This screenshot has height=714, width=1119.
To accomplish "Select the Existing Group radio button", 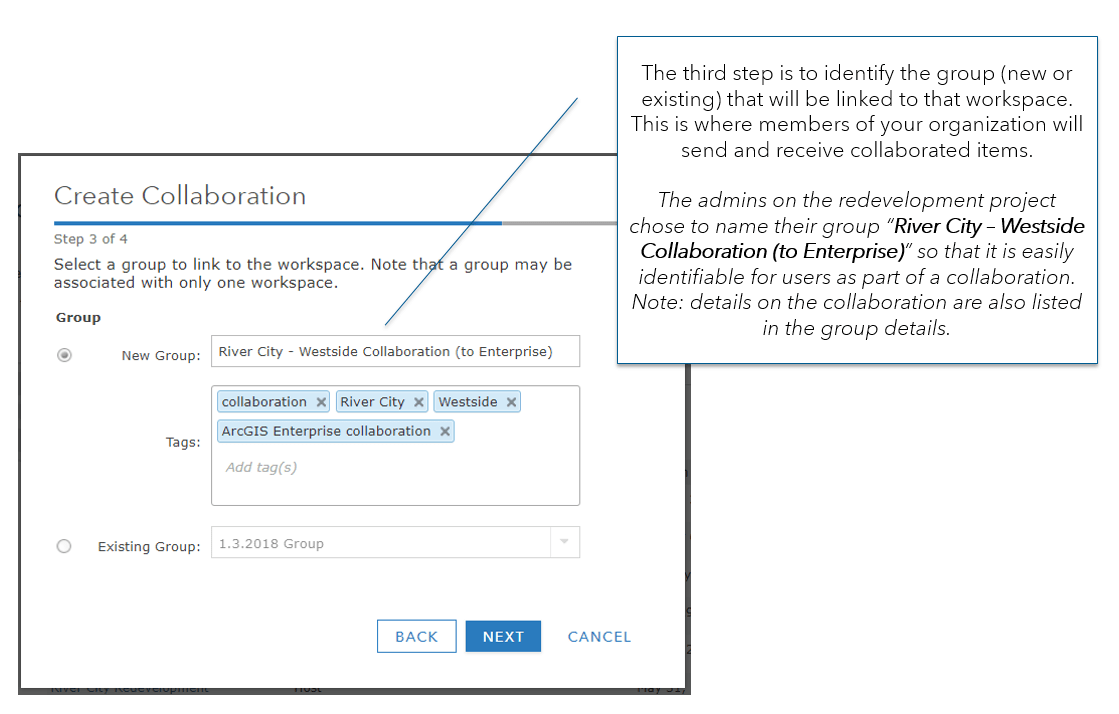I will 64,546.
